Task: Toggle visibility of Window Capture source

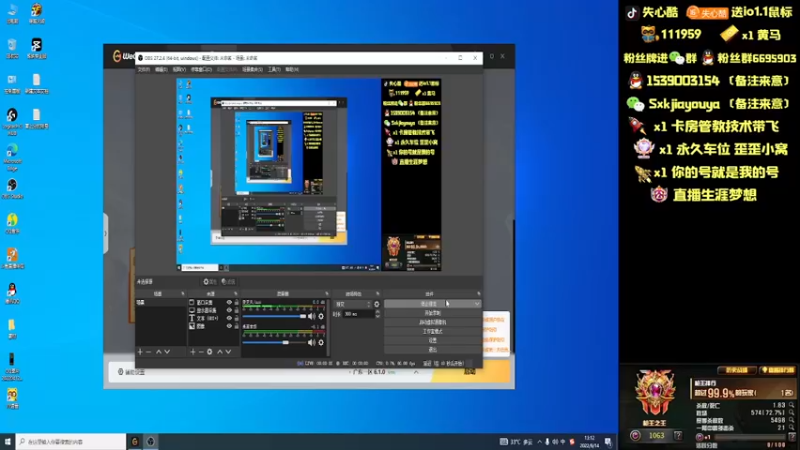Action: tap(229, 303)
